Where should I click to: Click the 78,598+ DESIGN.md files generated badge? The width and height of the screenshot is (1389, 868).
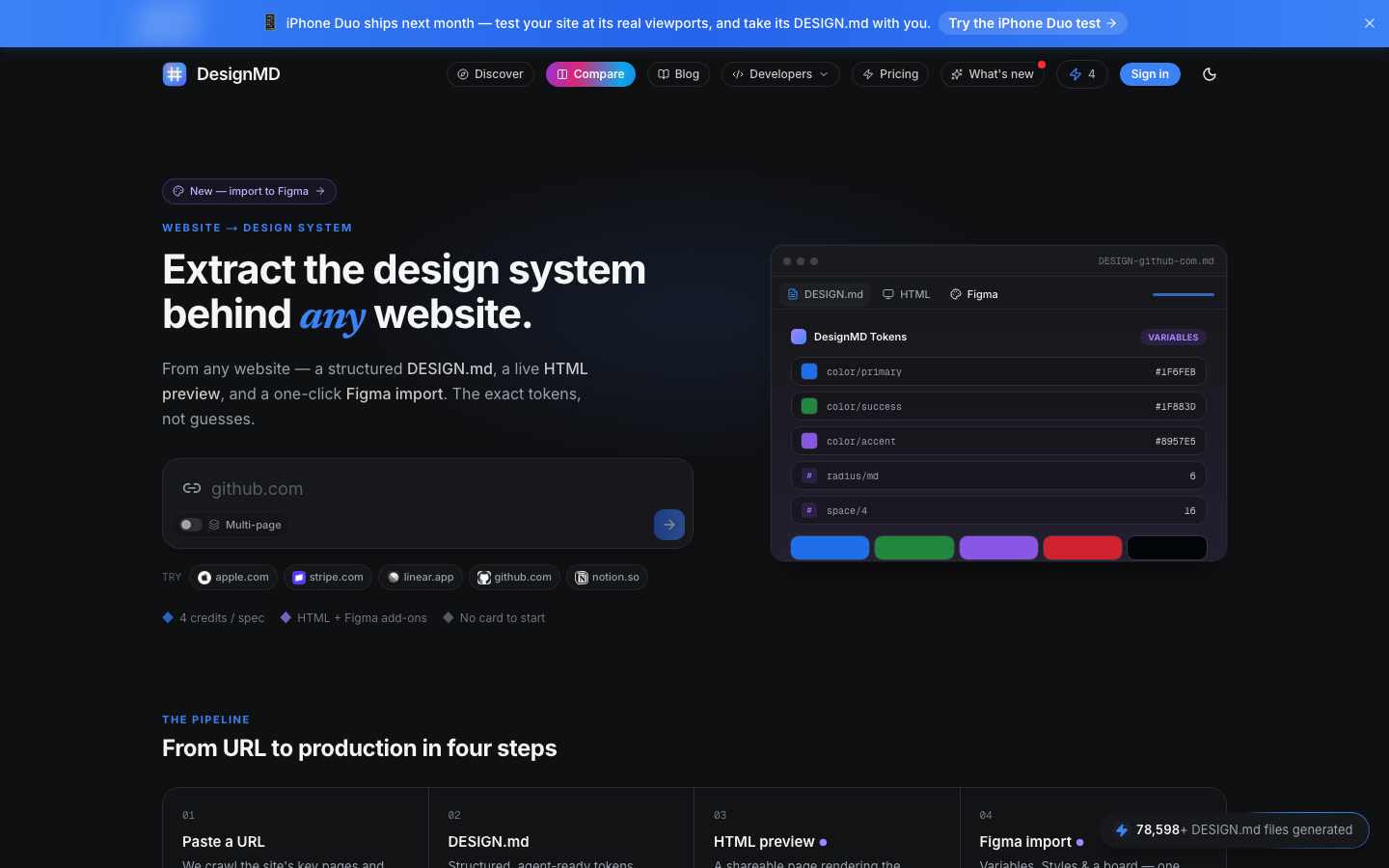coord(1234,830)
